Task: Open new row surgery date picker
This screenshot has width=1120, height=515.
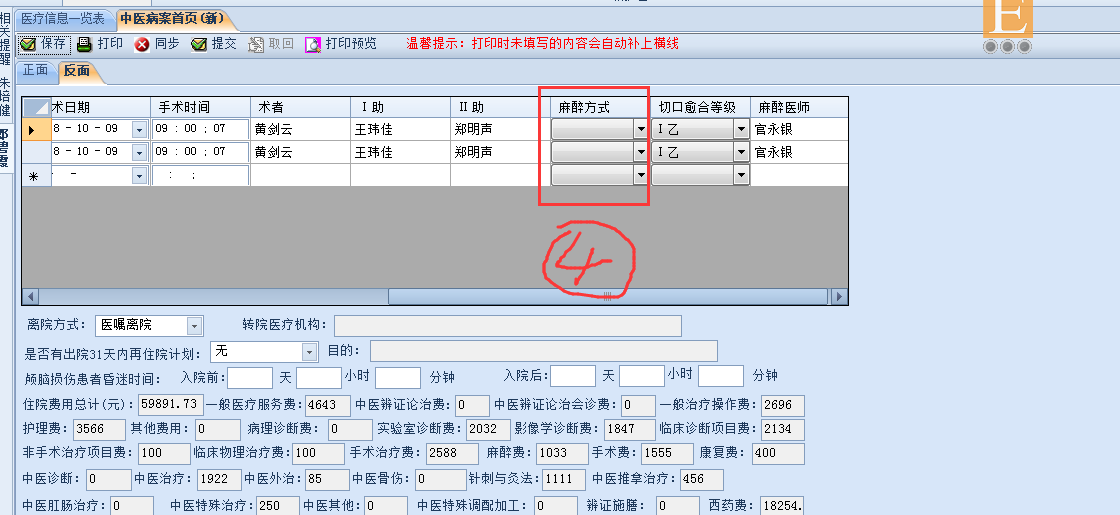Action: click(139, 176)
